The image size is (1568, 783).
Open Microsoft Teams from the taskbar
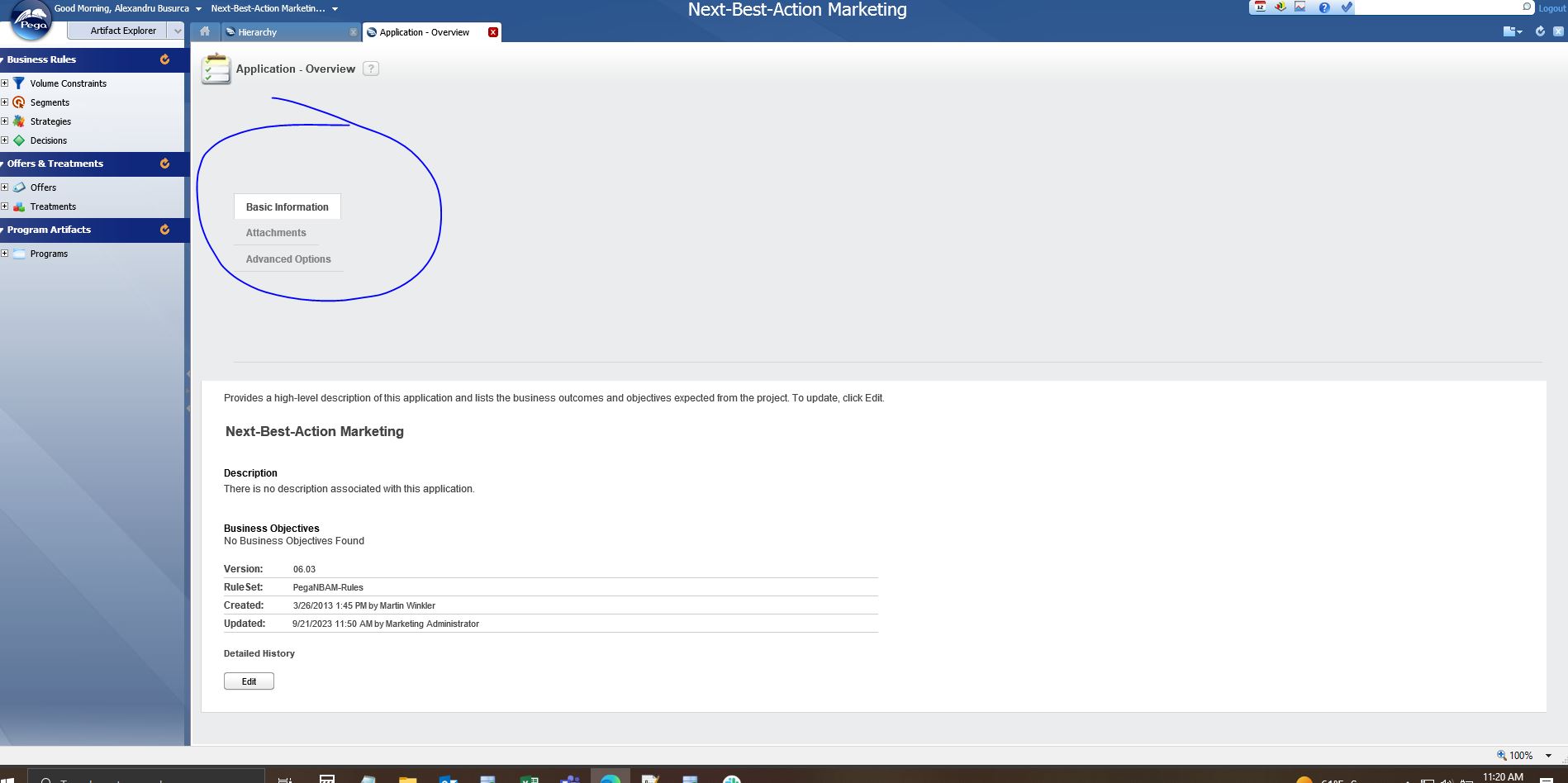569,779
